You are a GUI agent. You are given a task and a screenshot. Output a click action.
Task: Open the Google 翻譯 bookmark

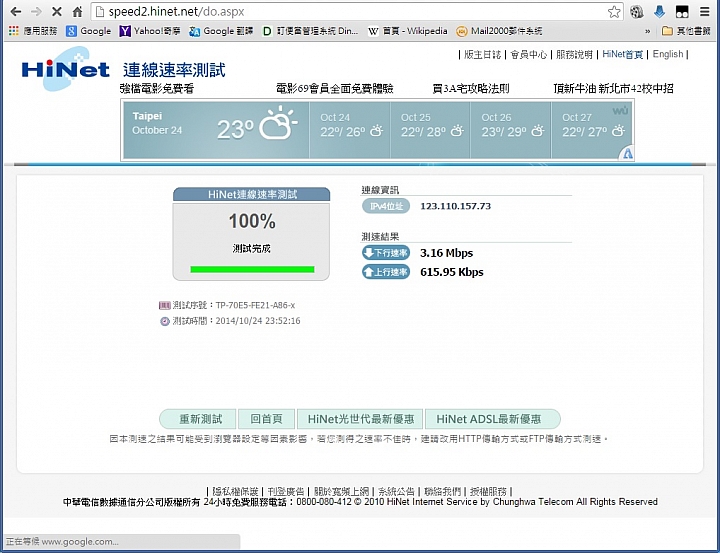click(x=221, y=31)
